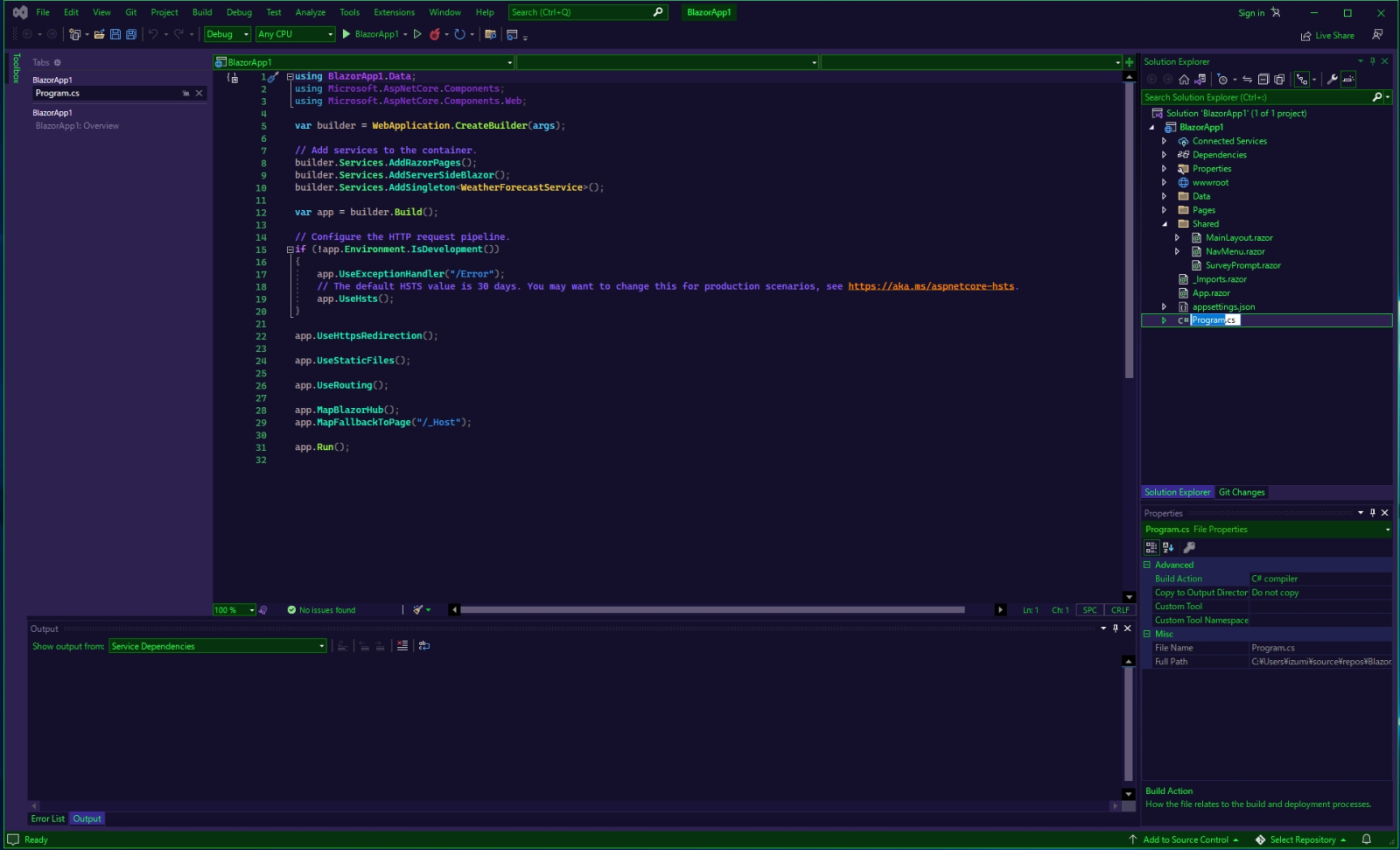
Task: Toggle auto-hide pin on the Output panel
Action: (1116, 629)
